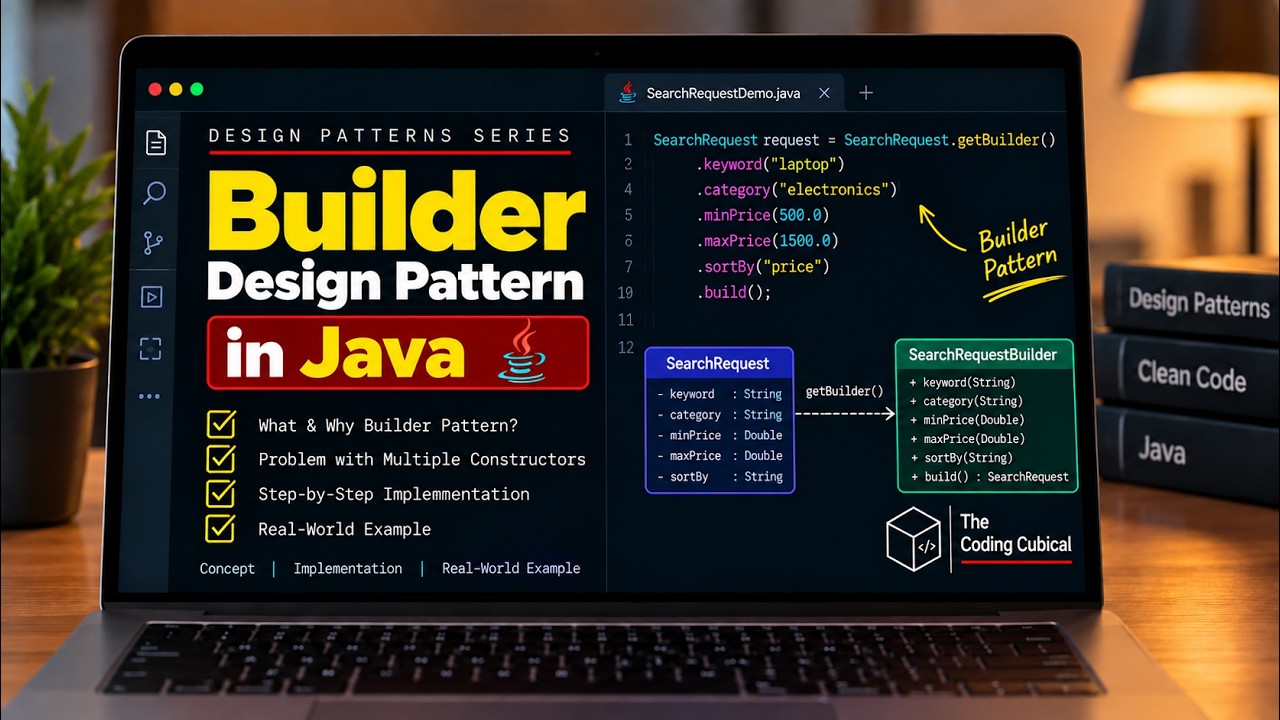Click the focus frame brackets icon in sidebar
The image size is (1280, 720).
(x=150, y=348)
